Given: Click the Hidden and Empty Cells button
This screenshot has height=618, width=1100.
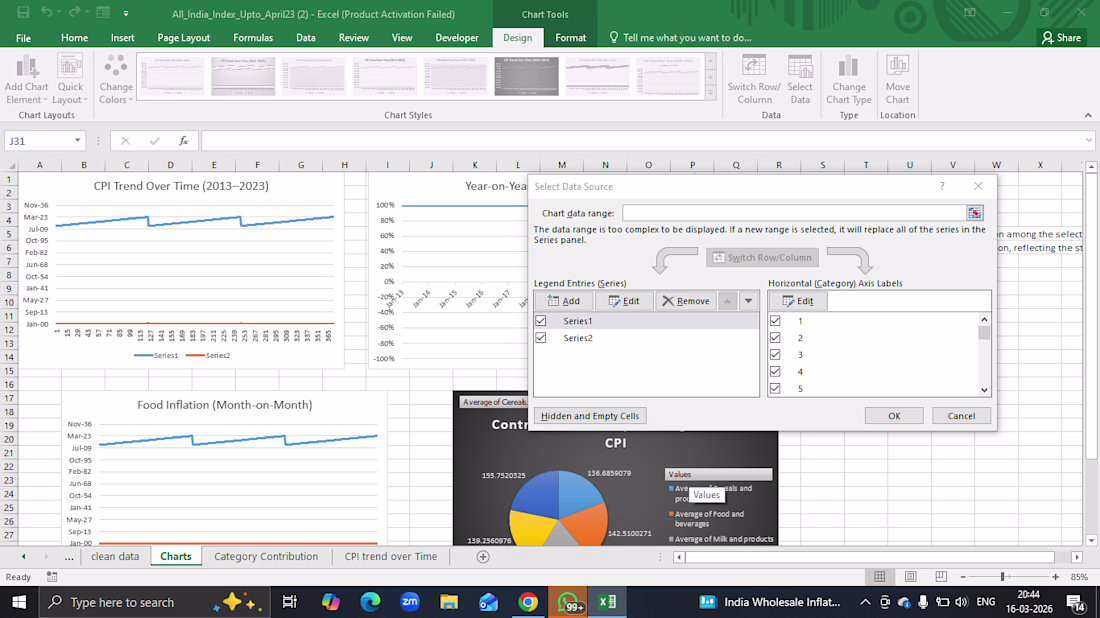Looking at the screenshot, I should [590, 416].
